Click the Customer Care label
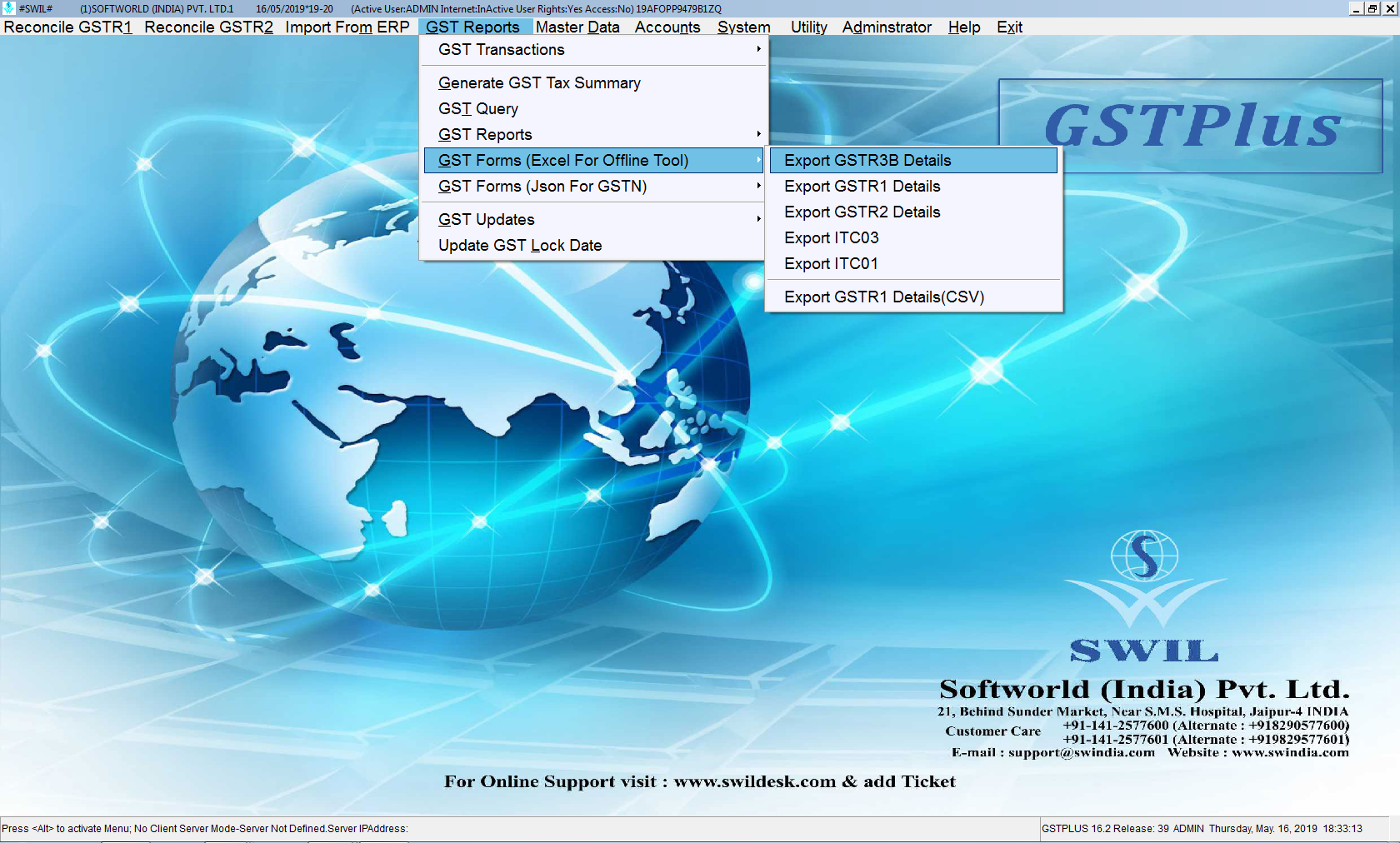This screenshot has width=1400, height=843. [x=992, y=731]
